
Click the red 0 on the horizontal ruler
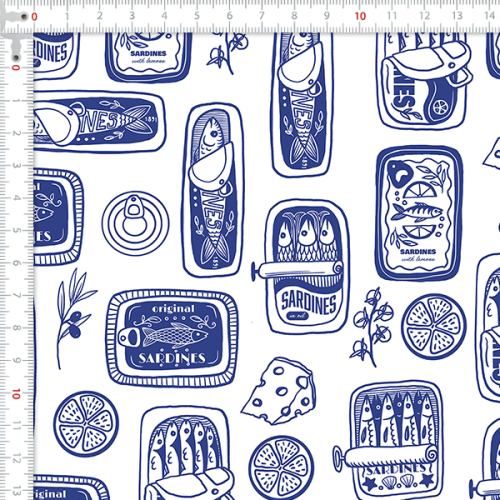coord(34,17)
